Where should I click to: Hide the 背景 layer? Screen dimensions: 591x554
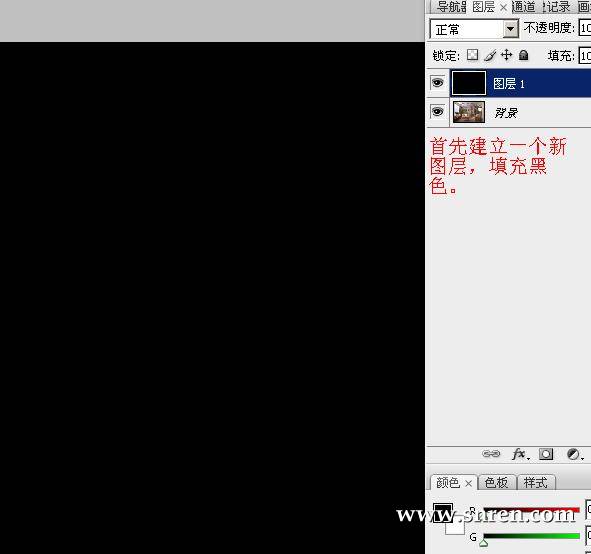pos(437,112)
